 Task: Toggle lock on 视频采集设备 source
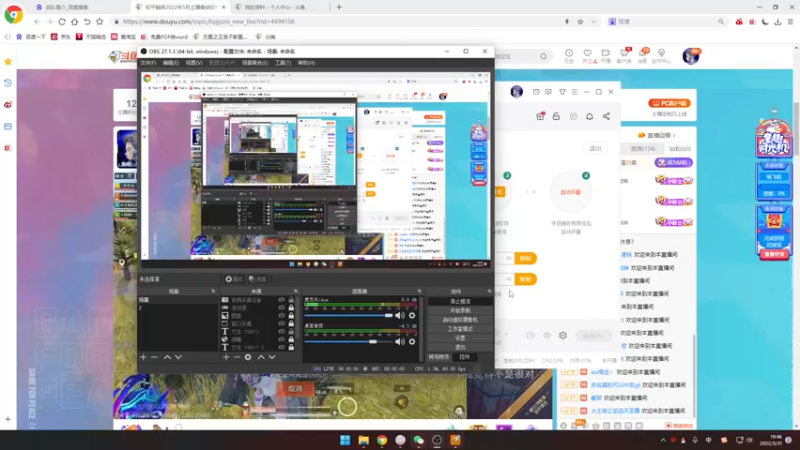coord(291,300)
